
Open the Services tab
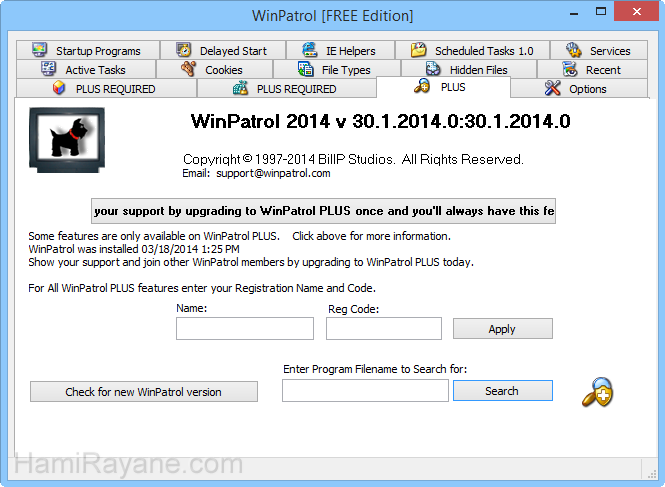click(599, 50)
